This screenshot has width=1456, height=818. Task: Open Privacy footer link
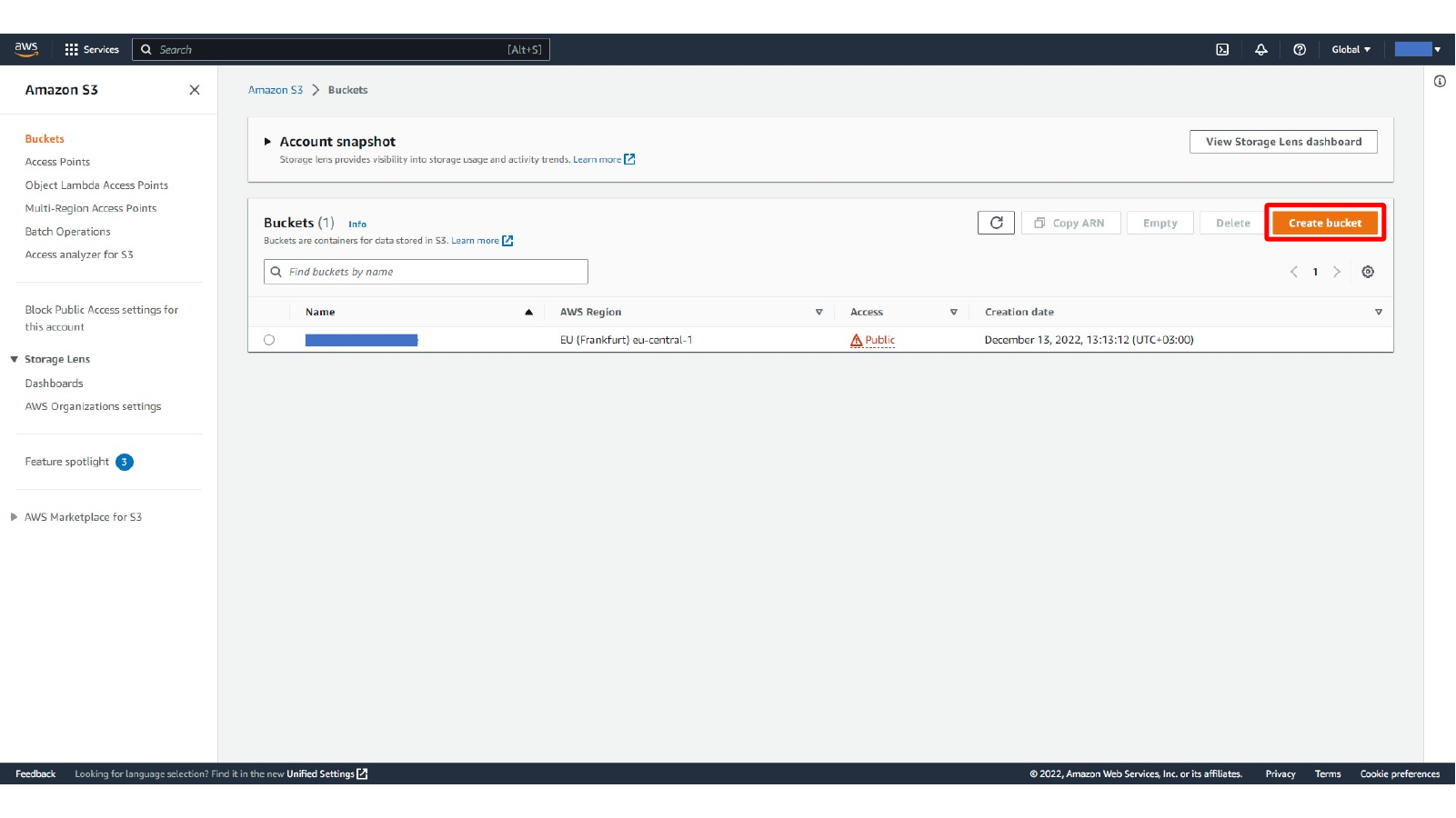pyautogui.click(x=1280, y=774)
